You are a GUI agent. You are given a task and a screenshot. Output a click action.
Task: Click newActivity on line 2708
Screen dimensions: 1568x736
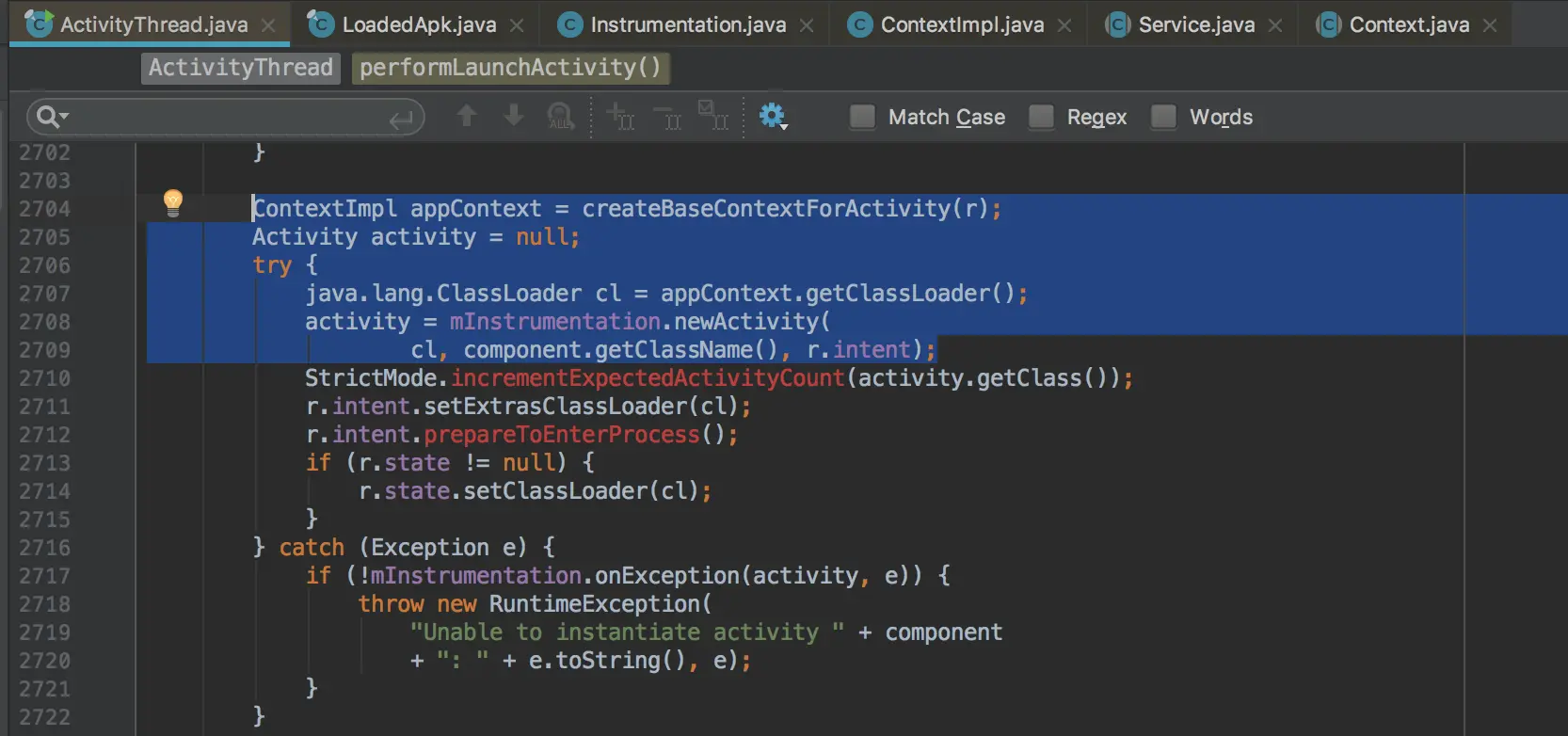tap(747, 322)
